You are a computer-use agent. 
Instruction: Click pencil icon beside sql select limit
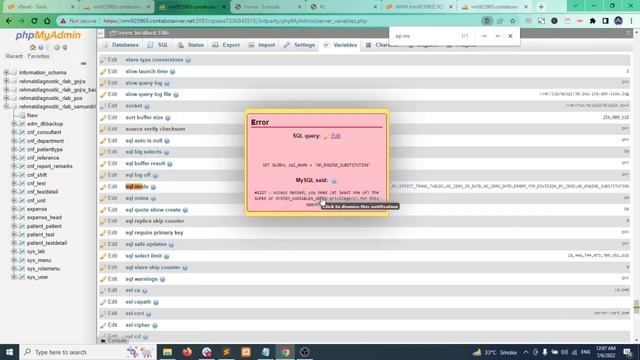(x=103, y=256)
